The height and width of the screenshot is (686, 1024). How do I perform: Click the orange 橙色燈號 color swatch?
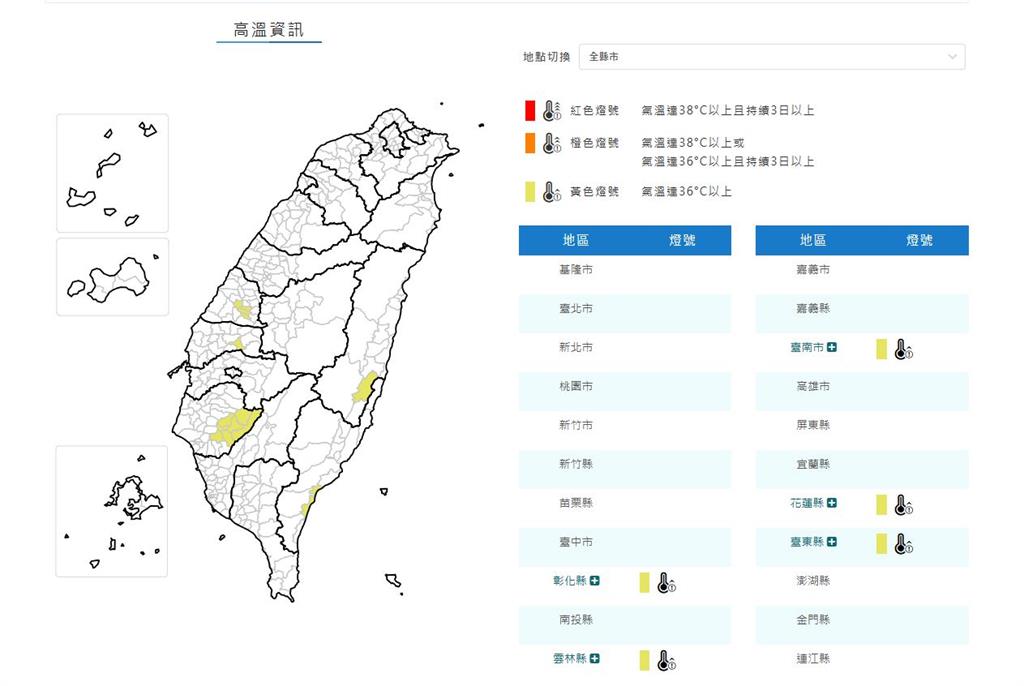(x=530, y=143)
